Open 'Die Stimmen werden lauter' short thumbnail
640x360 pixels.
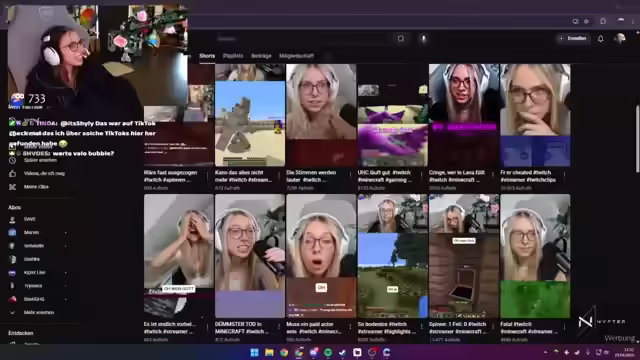coord(321,115)
